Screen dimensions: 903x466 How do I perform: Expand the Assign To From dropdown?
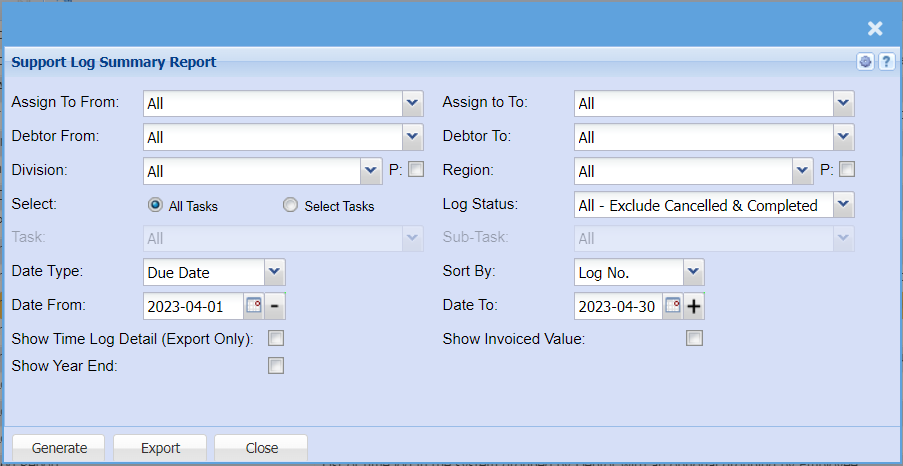click(412, 103)
